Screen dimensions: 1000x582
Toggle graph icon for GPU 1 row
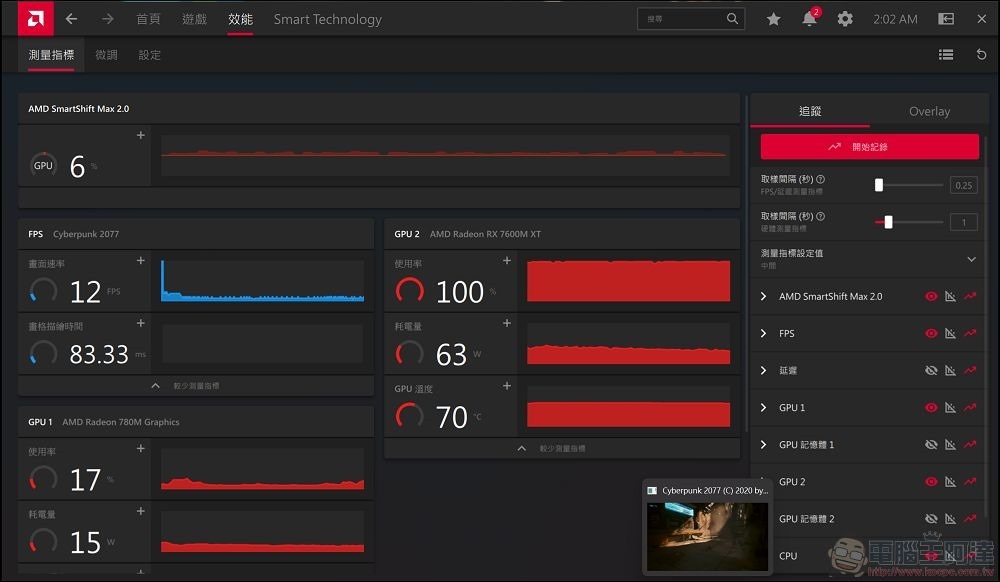(x=950, y=407)
